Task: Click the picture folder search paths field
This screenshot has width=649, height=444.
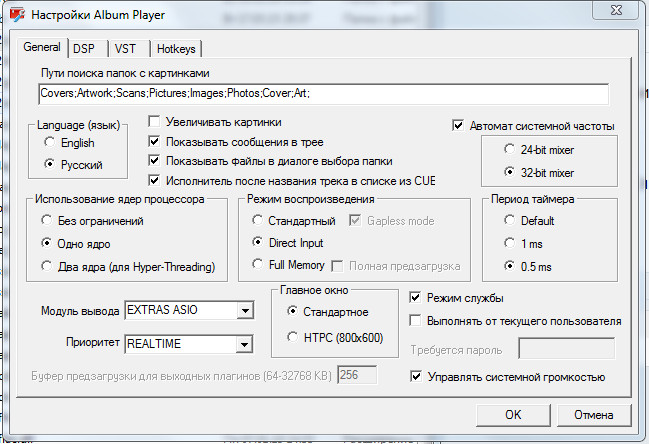Action: [323, 94]
